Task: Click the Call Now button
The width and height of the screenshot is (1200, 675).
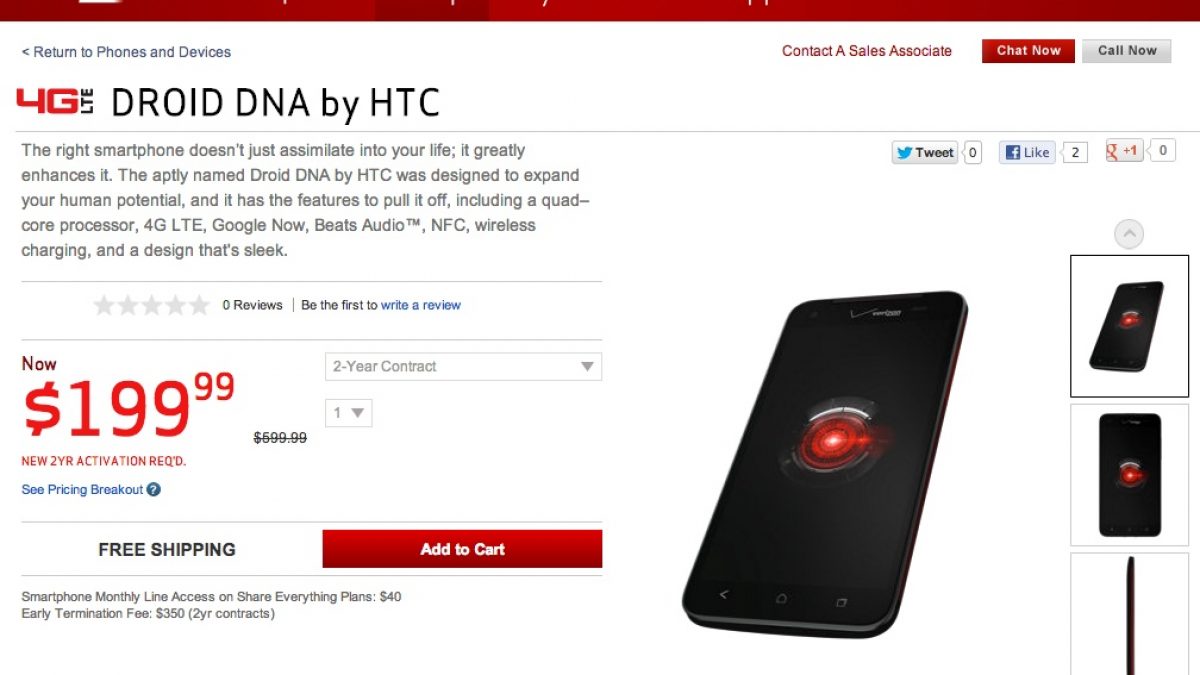Action: pyautogui.click(x=1127, y=51)
